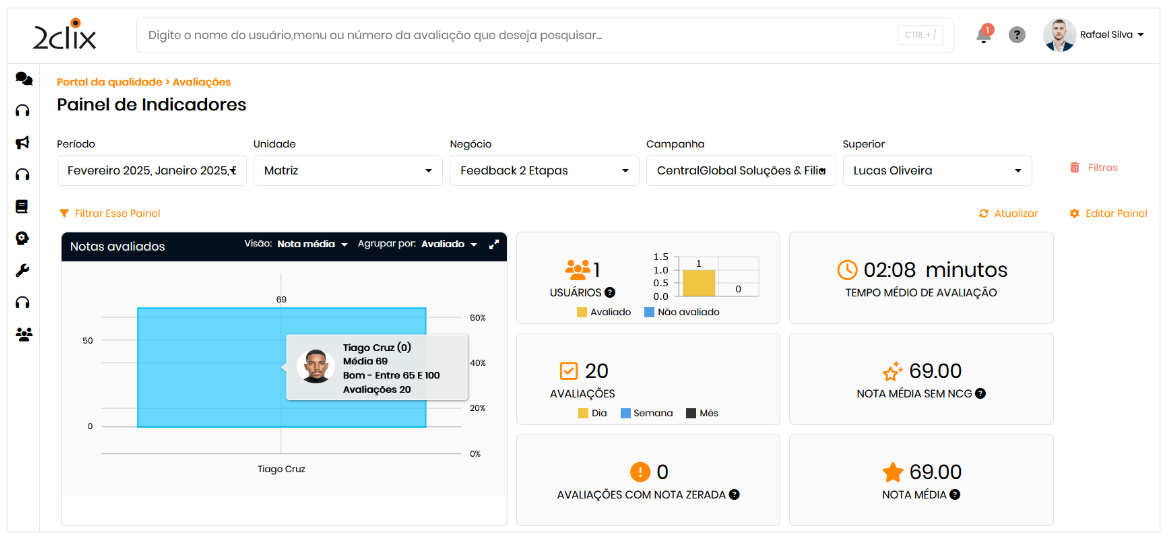Click the megaphone icon in the sidebar
The height and width of the screenshot is (543, 1169).
pos(22,143)
